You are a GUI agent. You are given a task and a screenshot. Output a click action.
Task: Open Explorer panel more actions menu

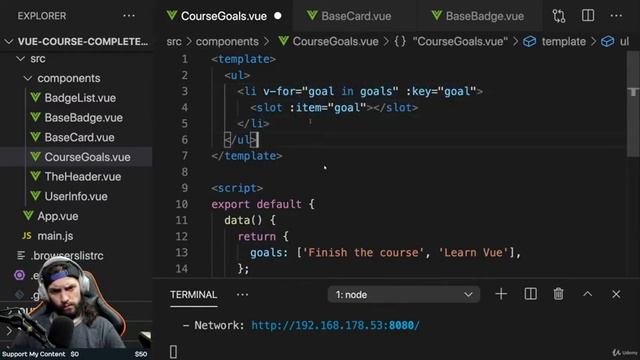[129, 16]
